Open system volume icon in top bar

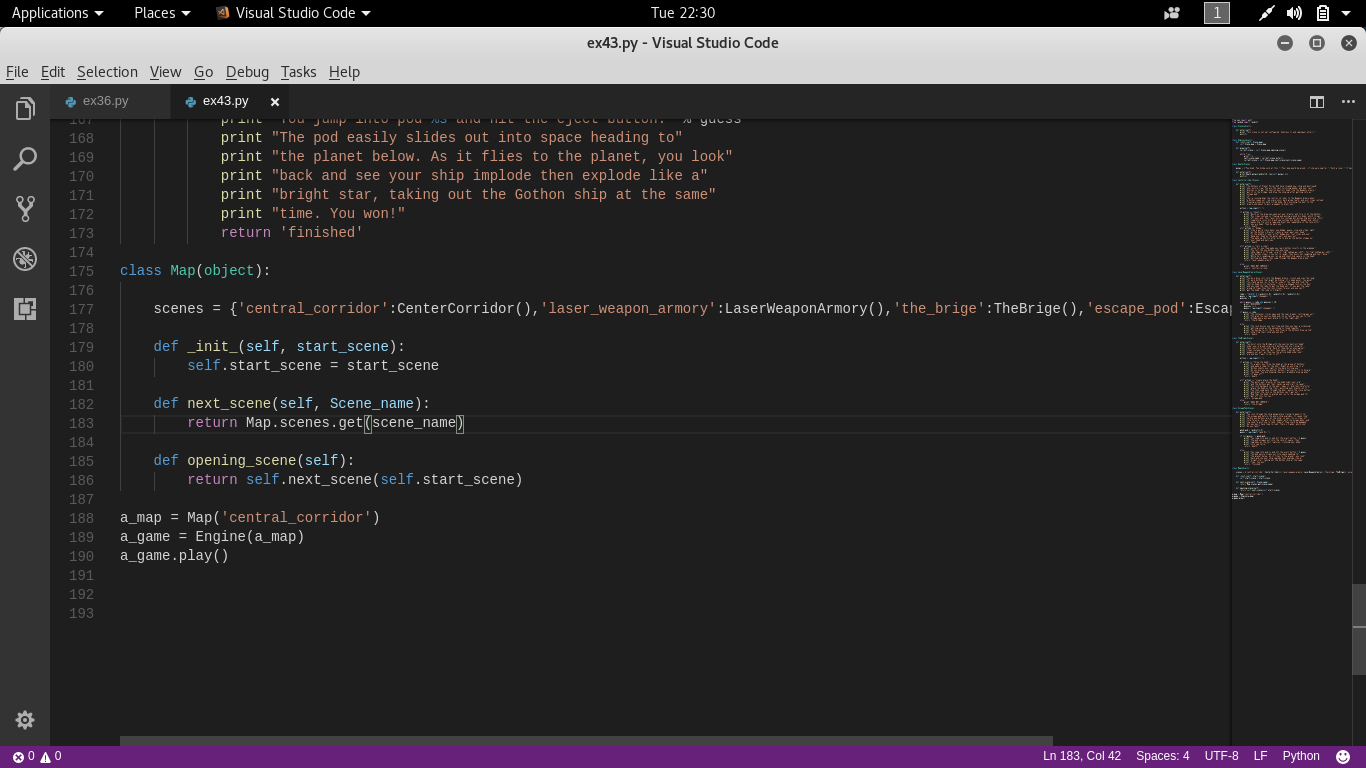coord(1294,13)
